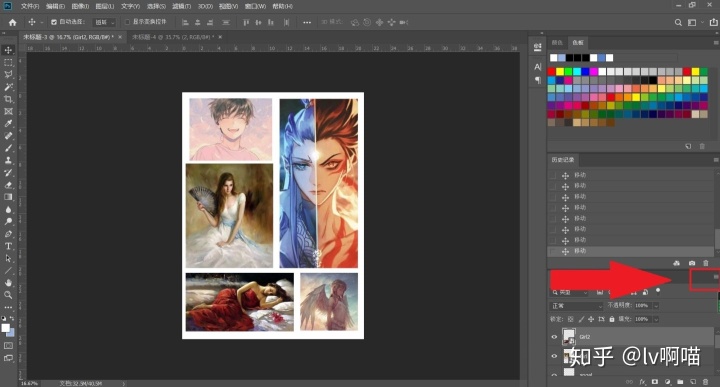Open the Auto-Select layer/group dropdown

pos(105,22)
